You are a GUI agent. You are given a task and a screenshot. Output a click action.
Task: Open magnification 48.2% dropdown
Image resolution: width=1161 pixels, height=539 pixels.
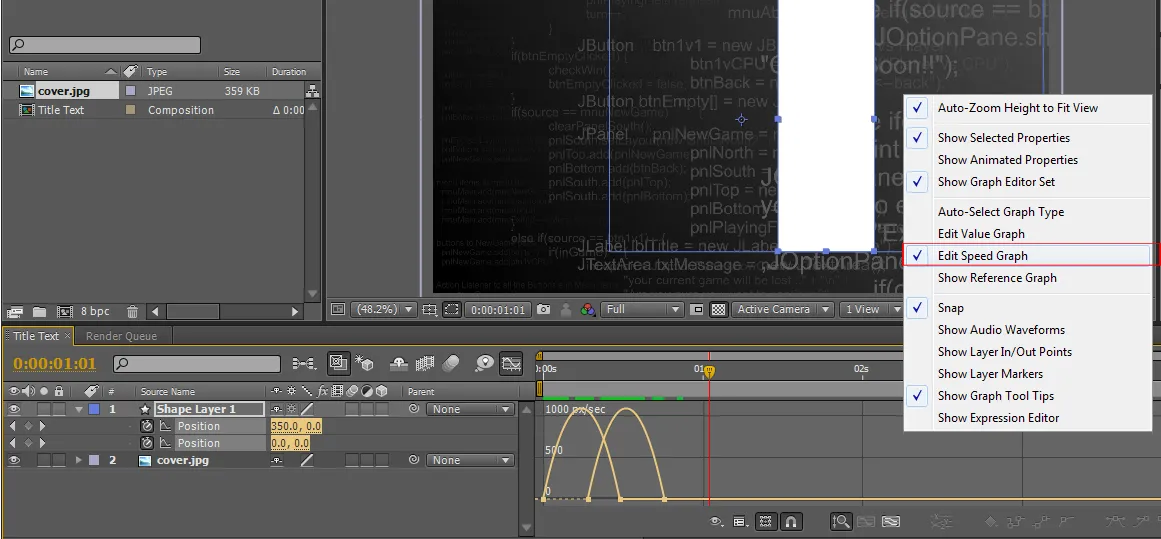click(x=384, y=309)
